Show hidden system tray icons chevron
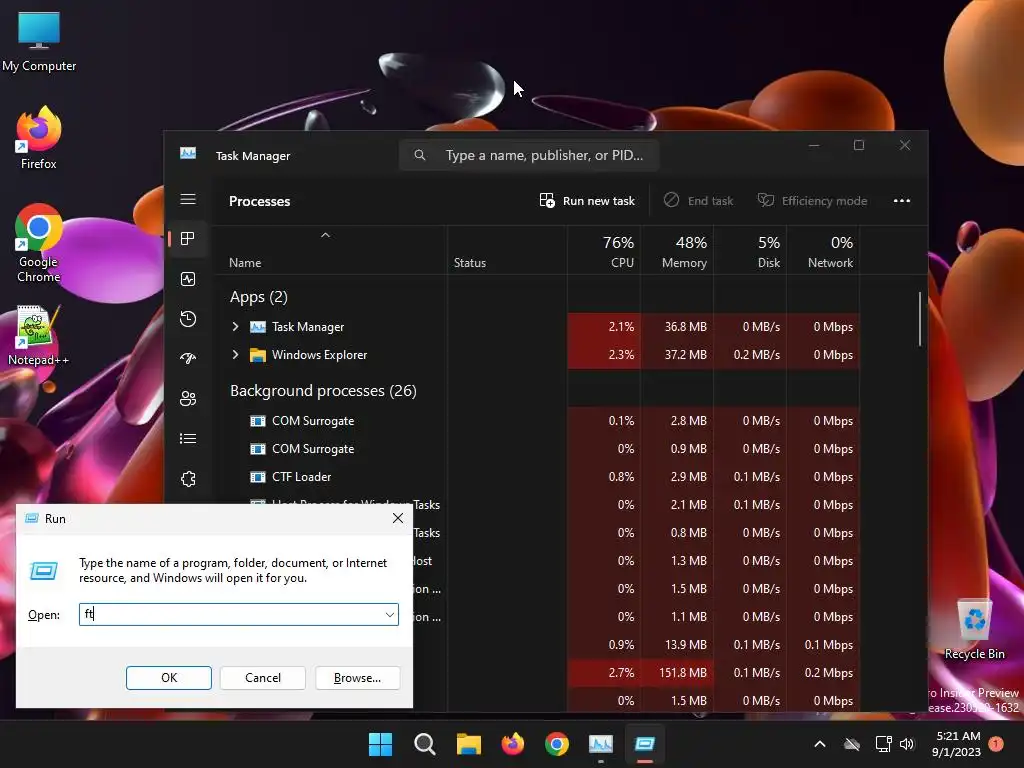The image size is (1024, 768). click(820, 744)
